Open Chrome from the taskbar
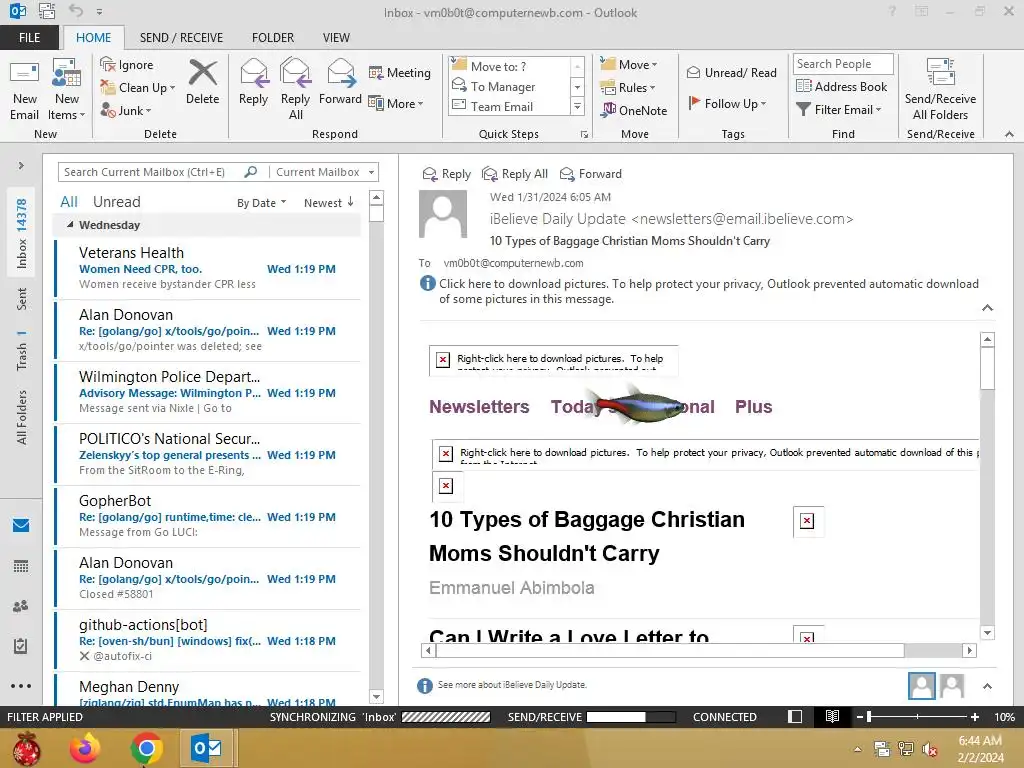 click(146, 748)
